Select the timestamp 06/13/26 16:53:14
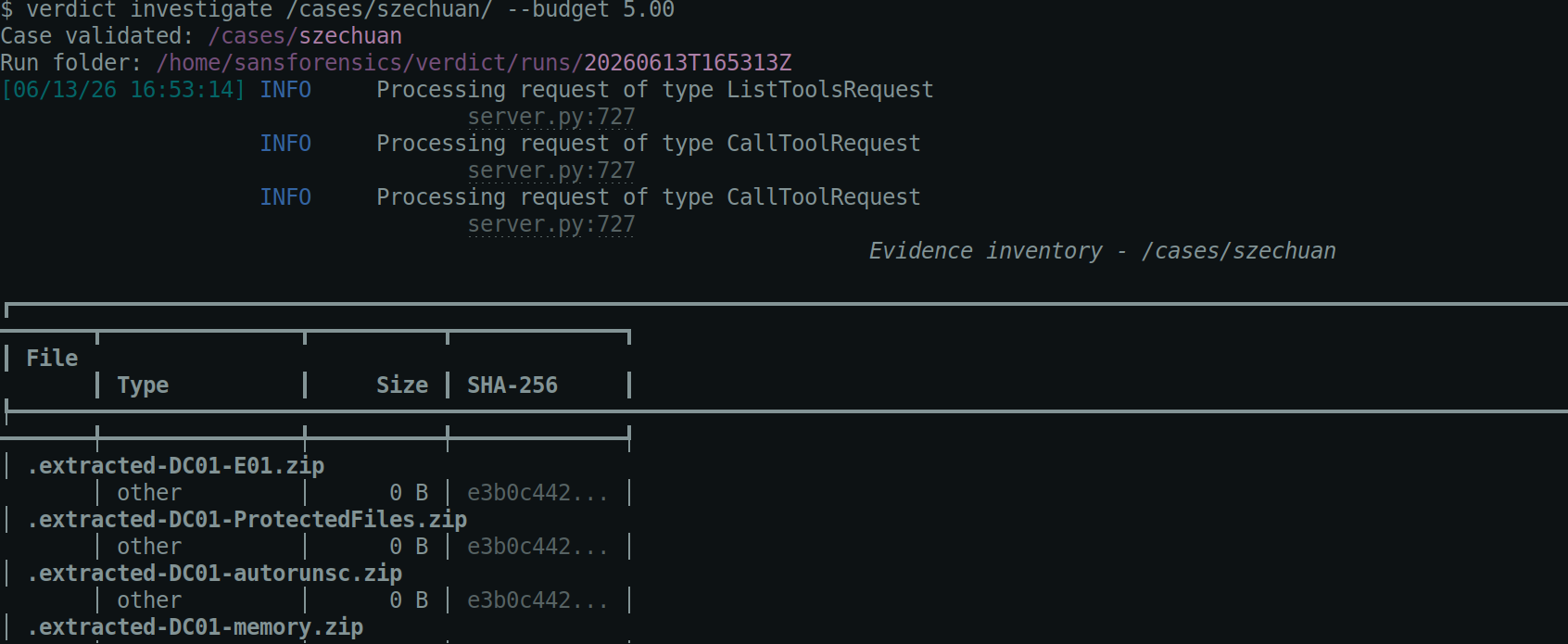This screenshot has width=1568, height=644. (x=123, y=90)
